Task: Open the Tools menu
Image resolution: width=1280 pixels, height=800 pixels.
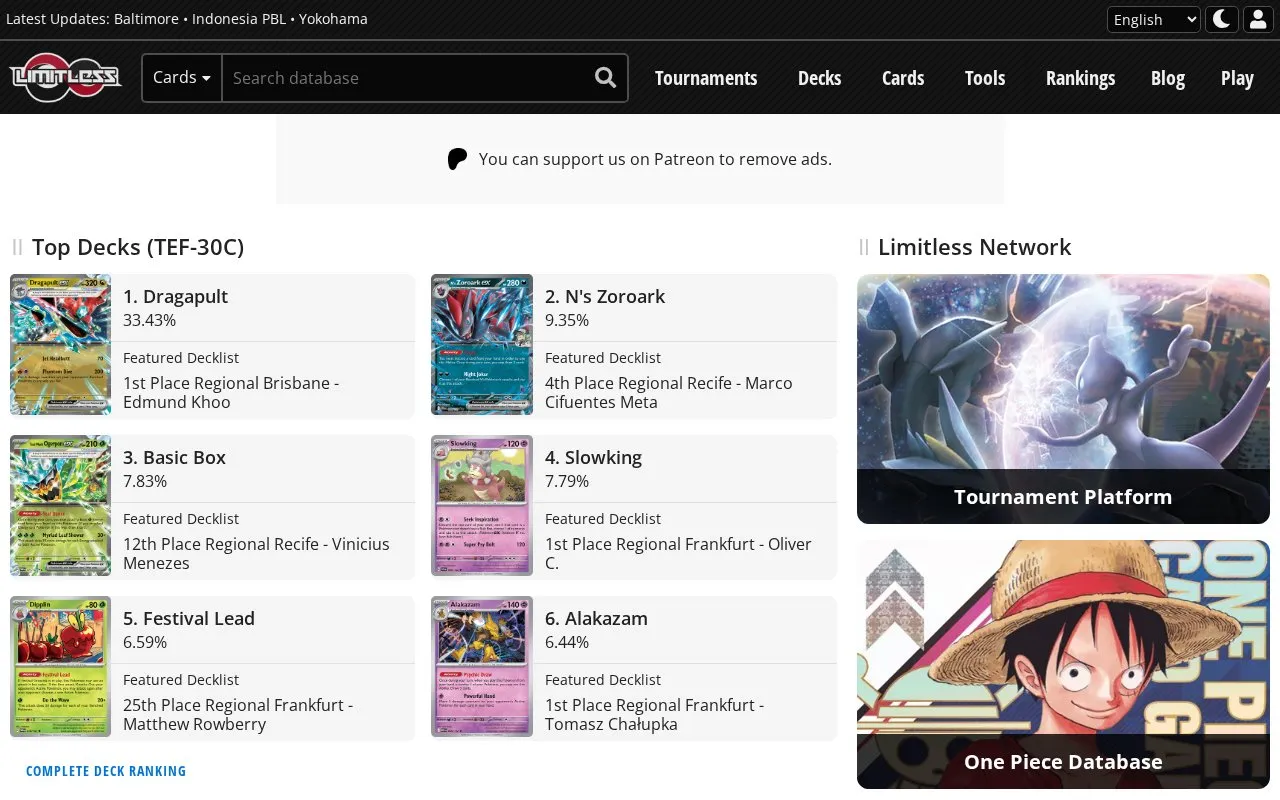Action: pyautogui.click(x=985, y=78)
